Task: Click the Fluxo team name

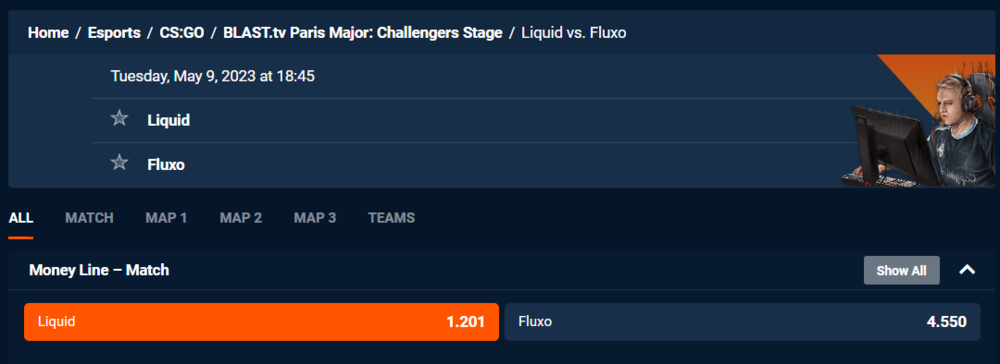Action: tap(166, 164)
